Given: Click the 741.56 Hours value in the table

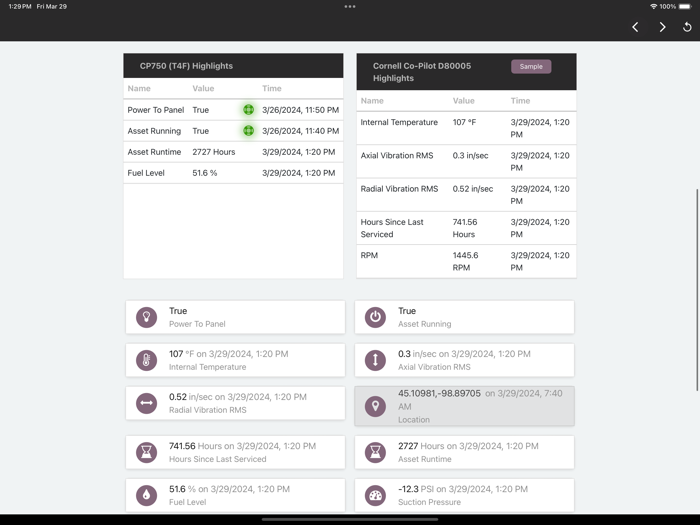Looking at the screenshot, I should tap(465, 228).
